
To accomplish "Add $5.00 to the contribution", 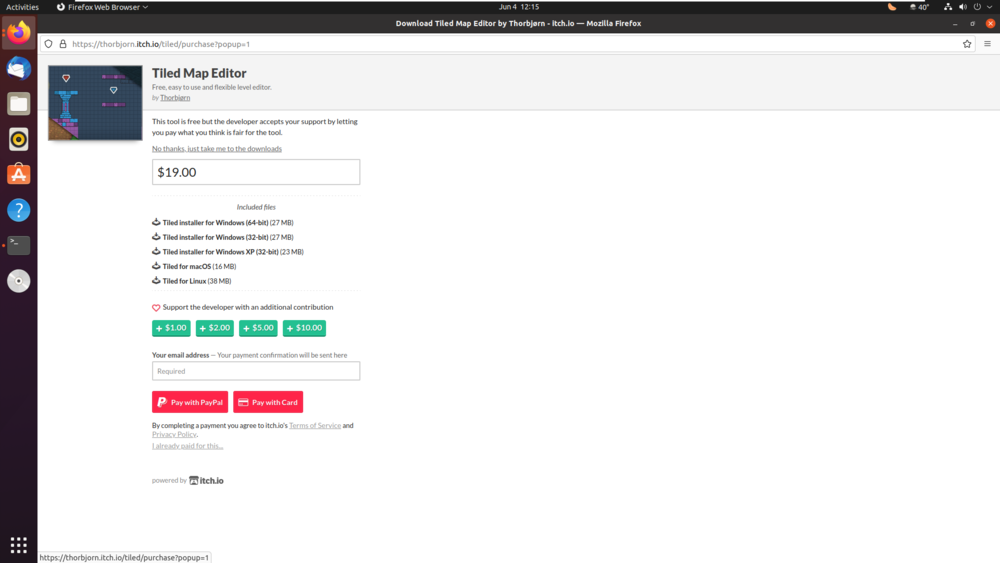I will [258, 328].
